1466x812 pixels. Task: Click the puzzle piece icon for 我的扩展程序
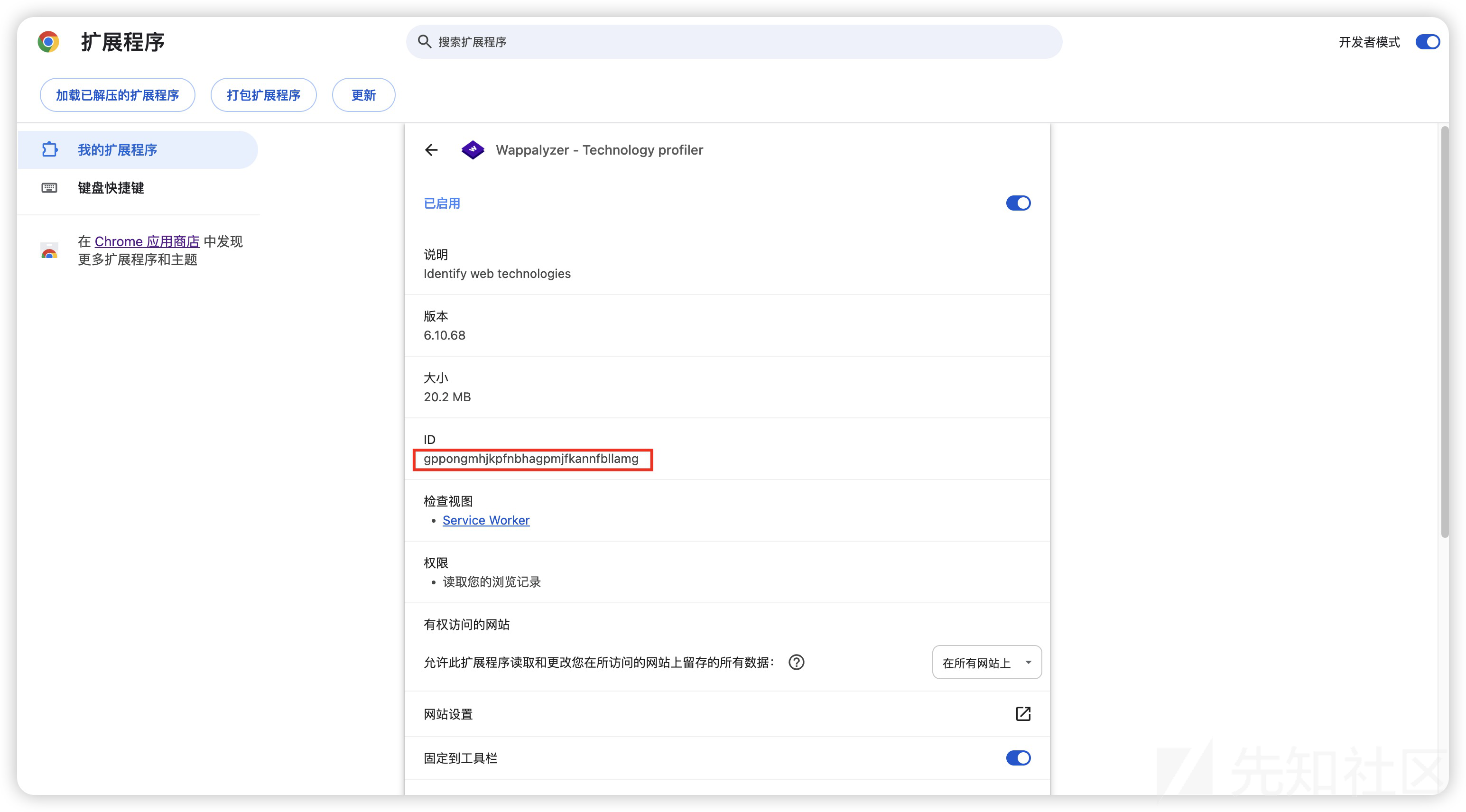49,150
